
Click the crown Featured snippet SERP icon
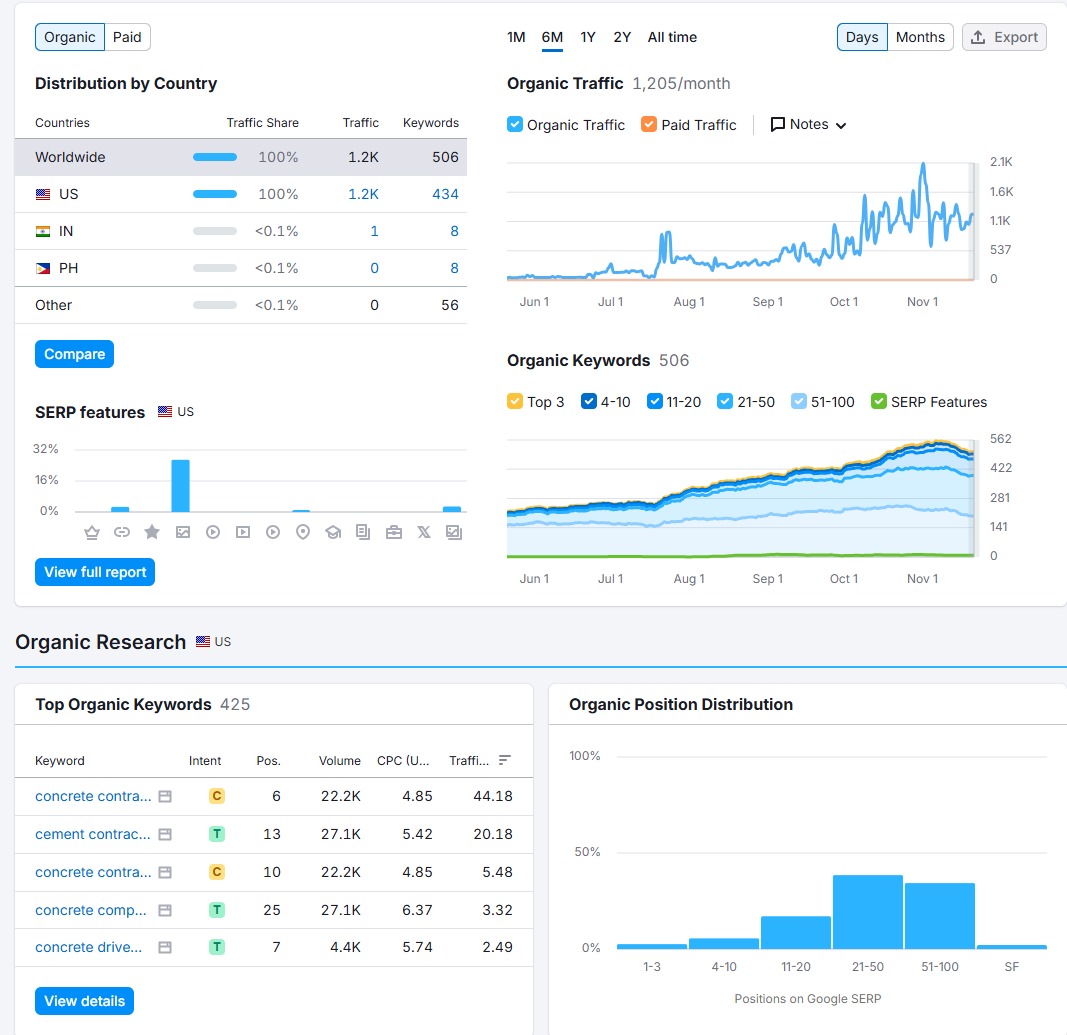pos(92,532)
